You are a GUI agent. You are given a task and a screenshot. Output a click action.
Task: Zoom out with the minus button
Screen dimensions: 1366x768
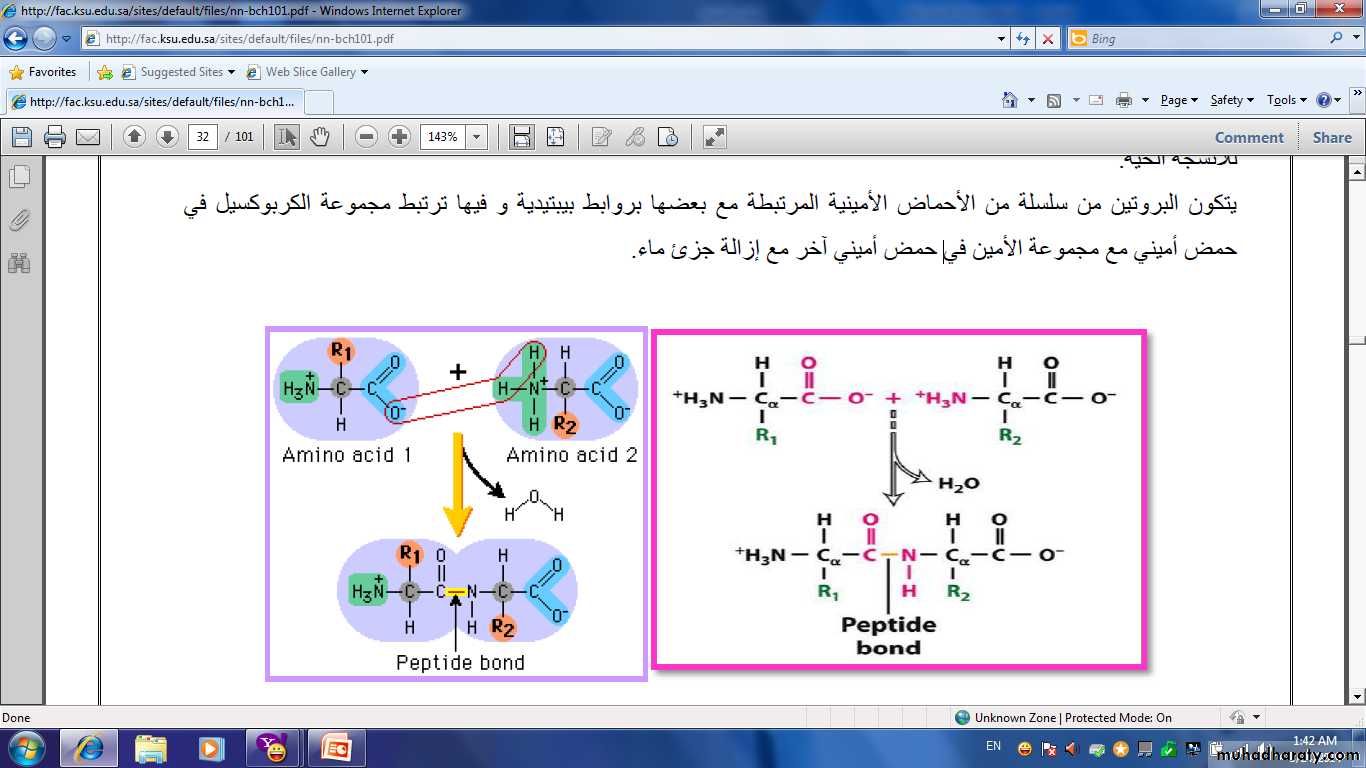pos(367,137)
